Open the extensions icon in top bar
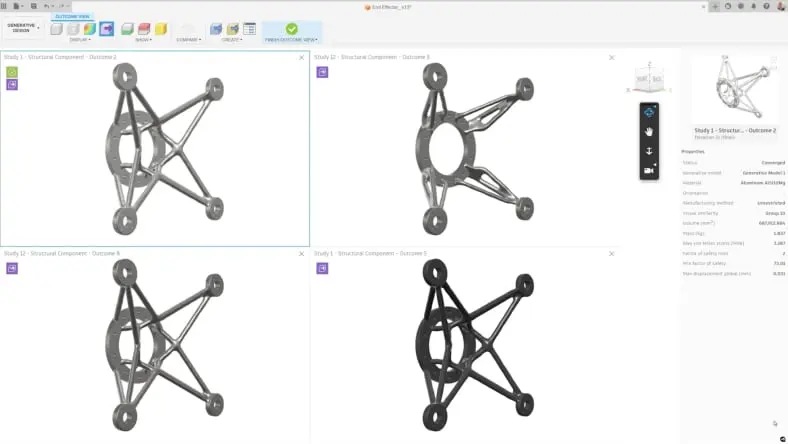Viewport: 788px width, 444px height. 728,7
